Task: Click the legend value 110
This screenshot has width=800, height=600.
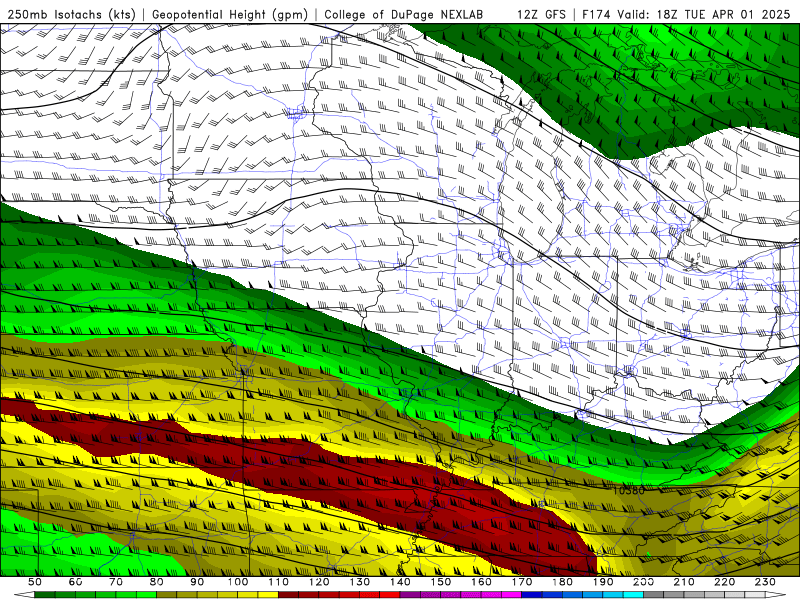Action: (278, 582)
